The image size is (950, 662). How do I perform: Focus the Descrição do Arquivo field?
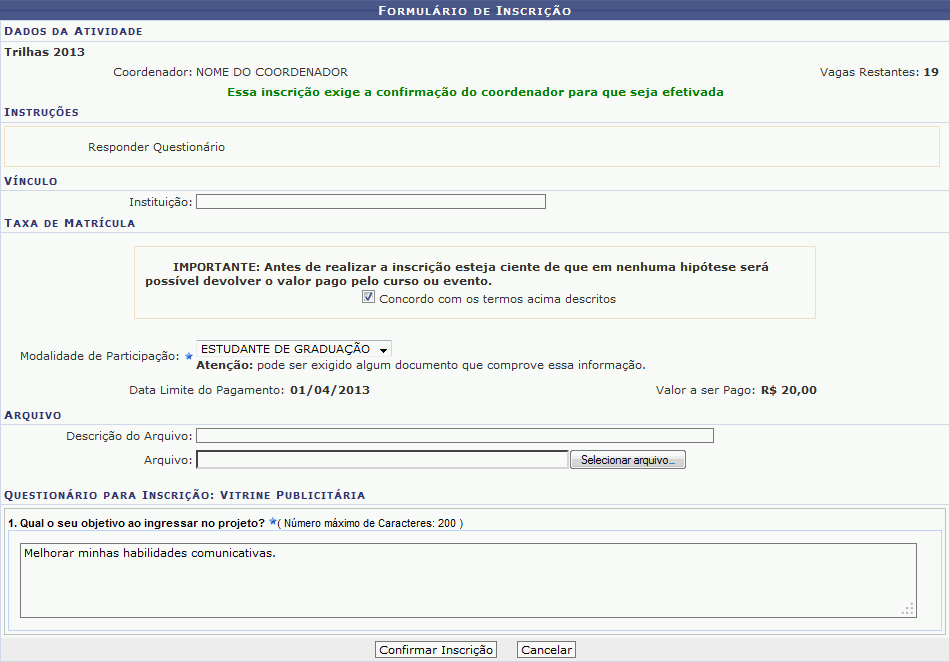[454, 435]
